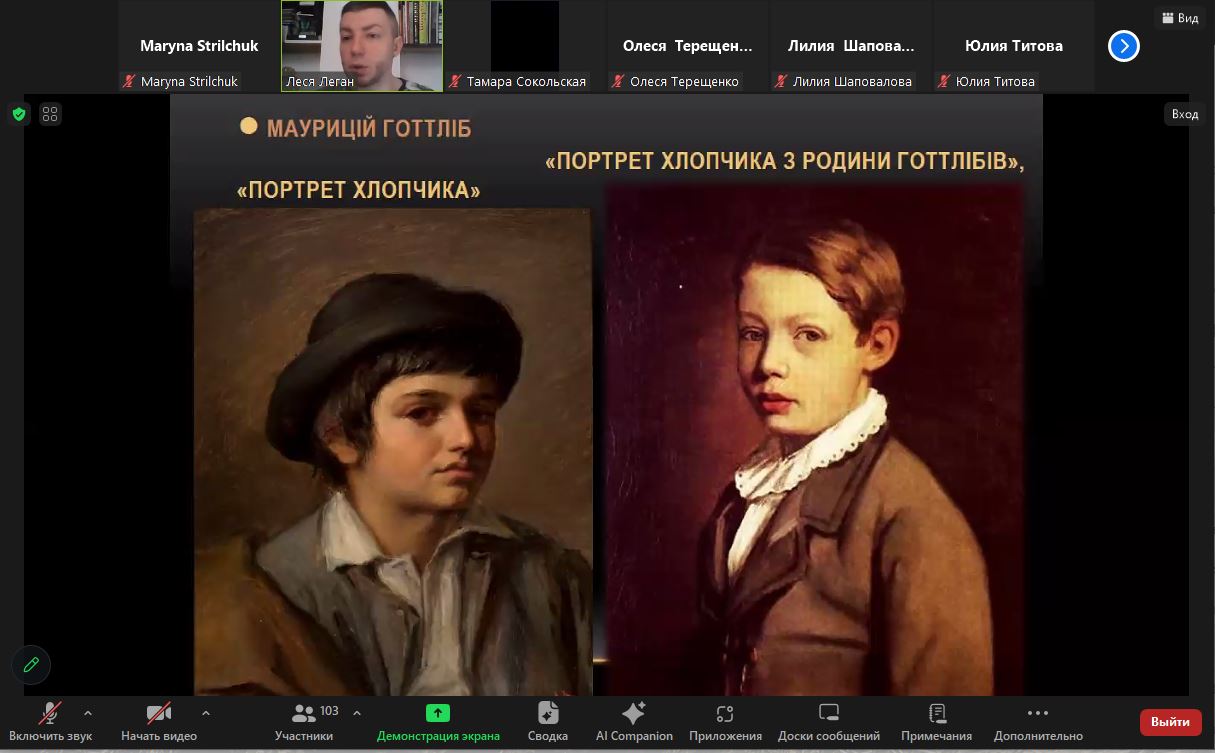
Task: Click muted mic icon of Тамара Сокольская
Action: coord(455,82)
